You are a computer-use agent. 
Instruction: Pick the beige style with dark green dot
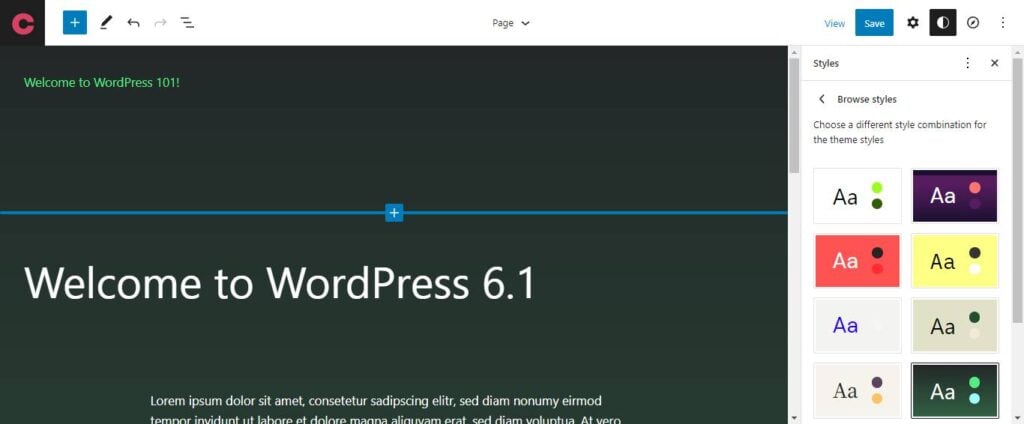(x=955, y=325)
